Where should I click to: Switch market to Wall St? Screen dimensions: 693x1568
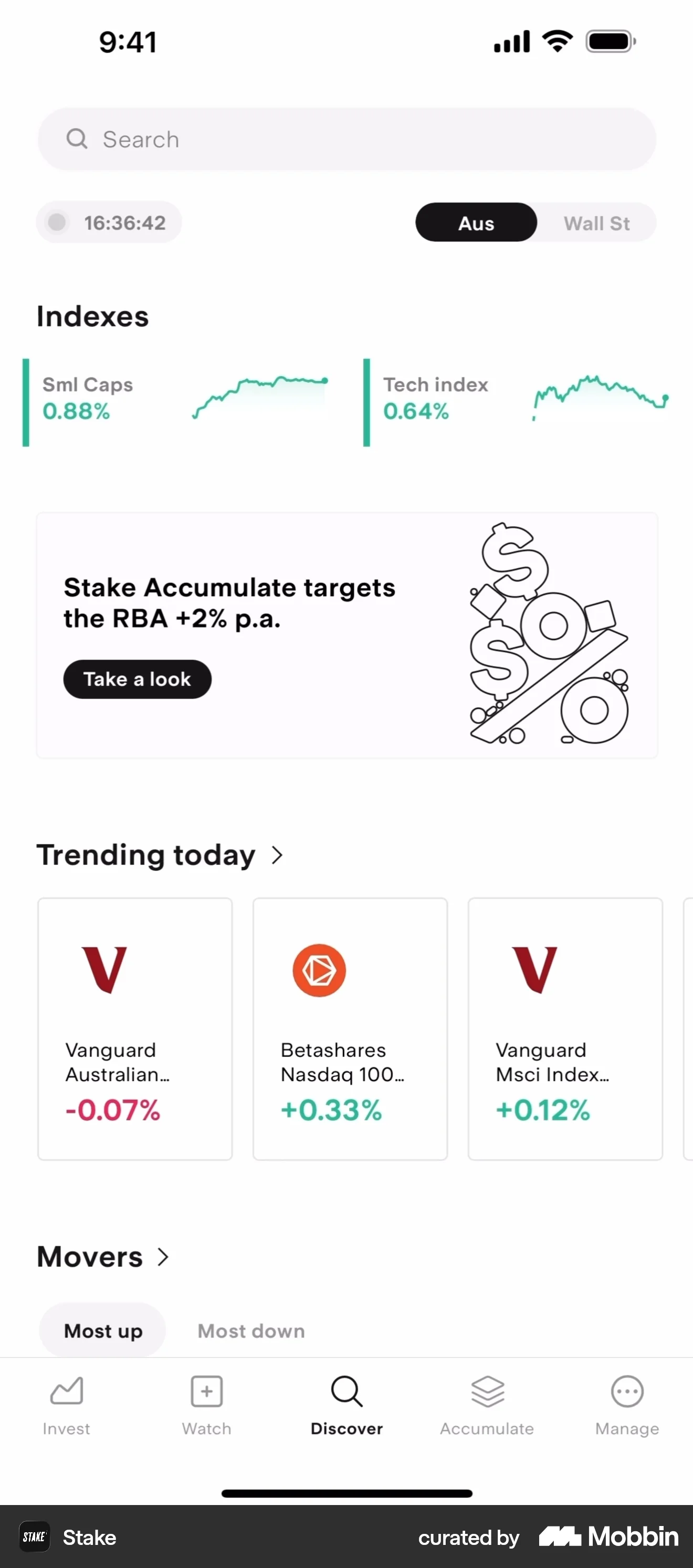pyautogui.click(x=596, y=223)
